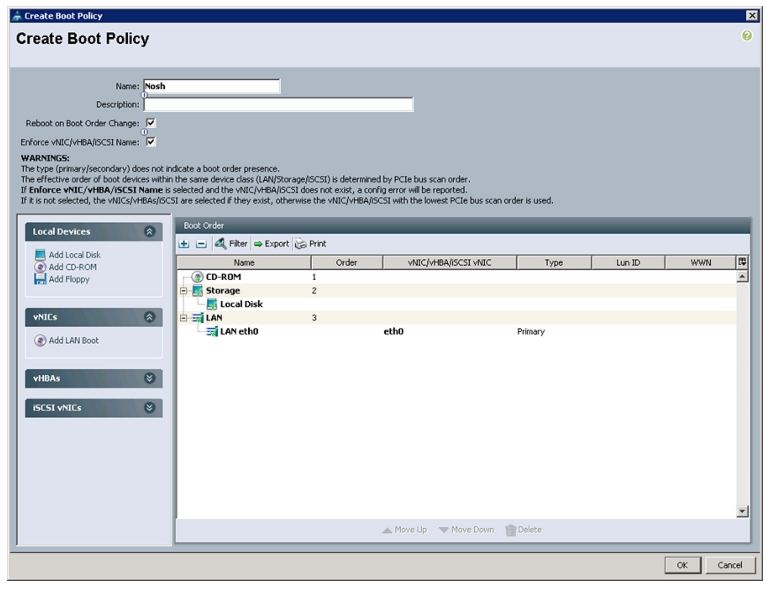Click the Delete button
Viewport: 767px width, 610px height.
tap(523, 530)
